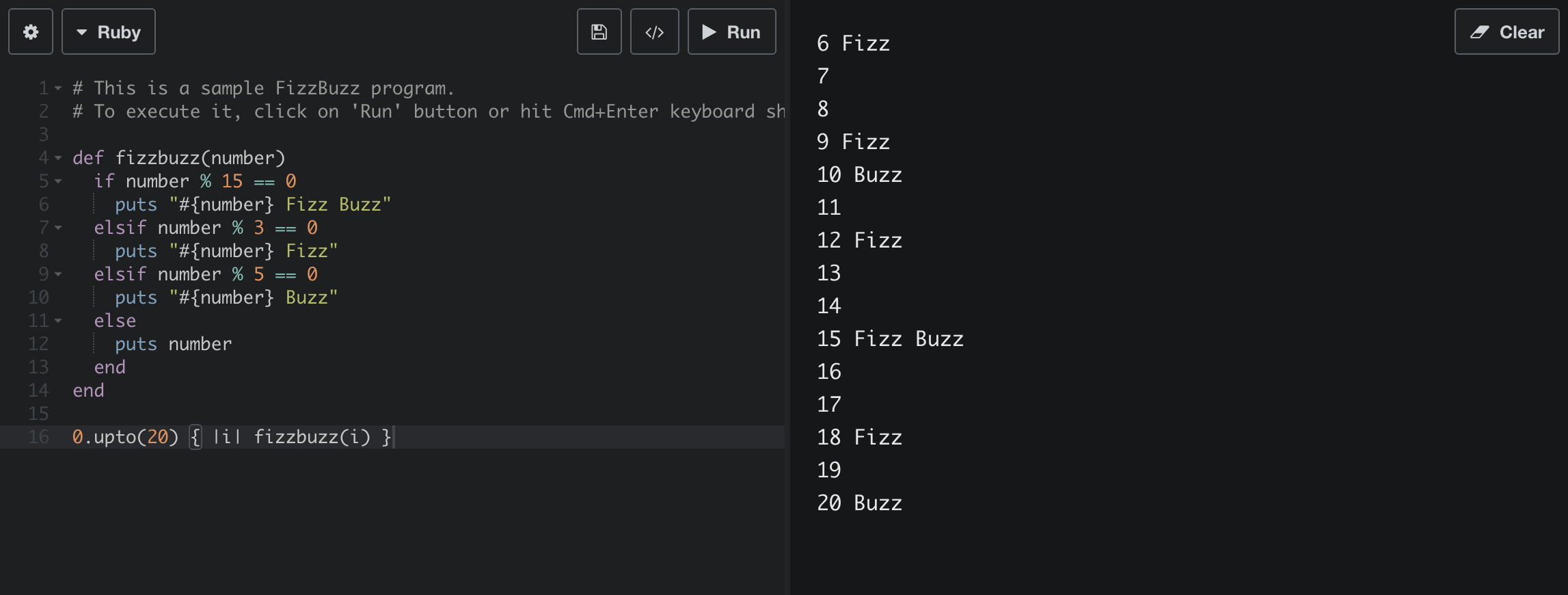1568x595 pixels.
Task: Fold the elsif block arrow on line 9
Action: click(58, 274)
